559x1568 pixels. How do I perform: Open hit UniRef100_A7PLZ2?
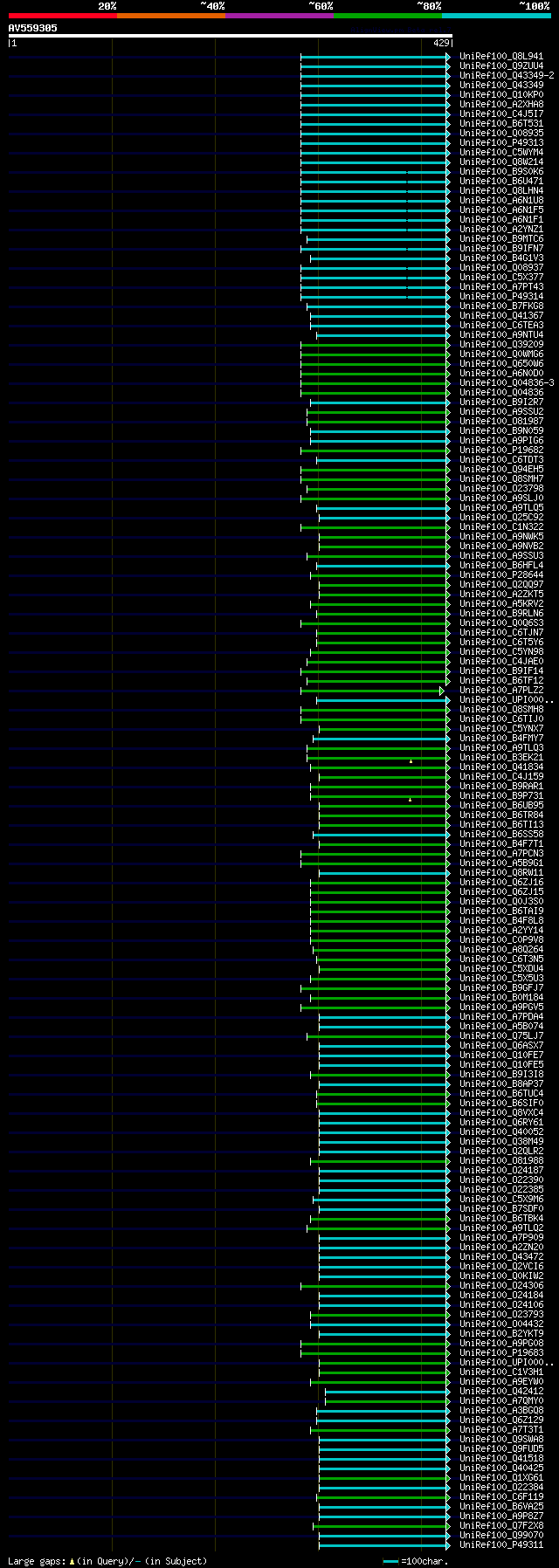tap(501, 691)
